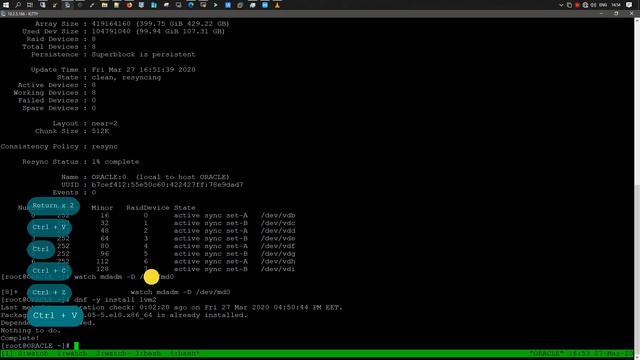Viewport: 640px width, 360px height.
Task: Switch to tmux window 1:watch
Action: click(x=72, y=353)
